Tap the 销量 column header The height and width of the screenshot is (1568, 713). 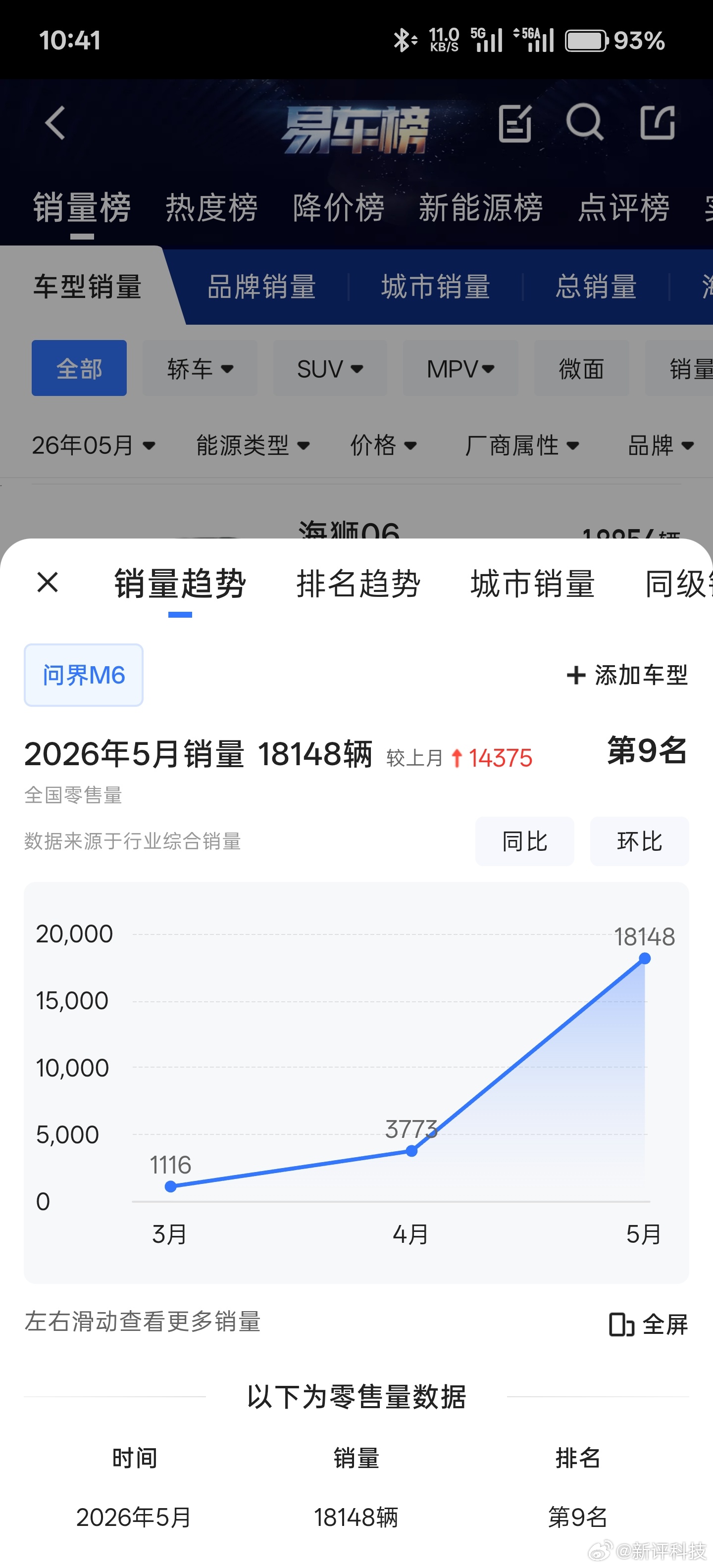tap(356, 1459)
